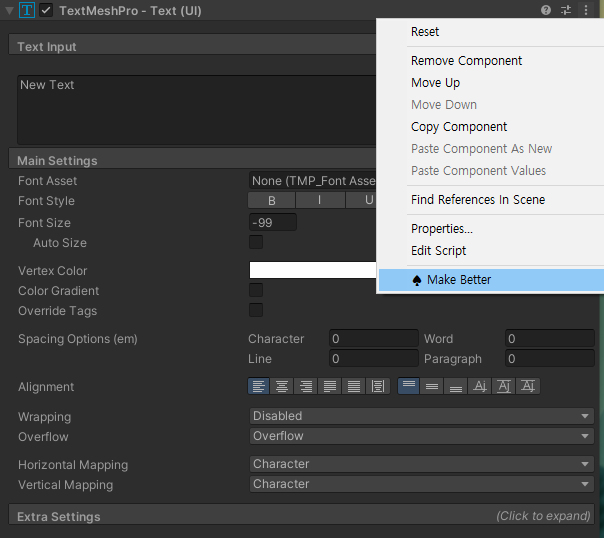Screen dimensions: 604x538
Task: Enable the Auto Size checkbox
Action: [x=256, y=242]
